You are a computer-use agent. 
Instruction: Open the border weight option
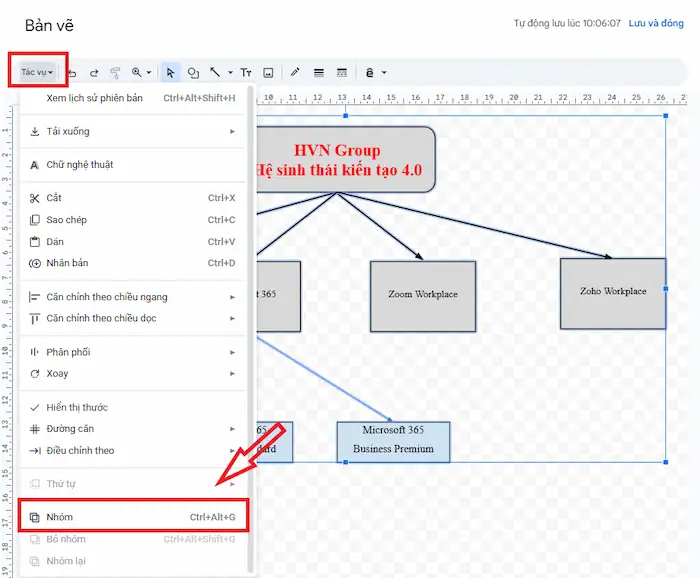[x=318, y=73]
